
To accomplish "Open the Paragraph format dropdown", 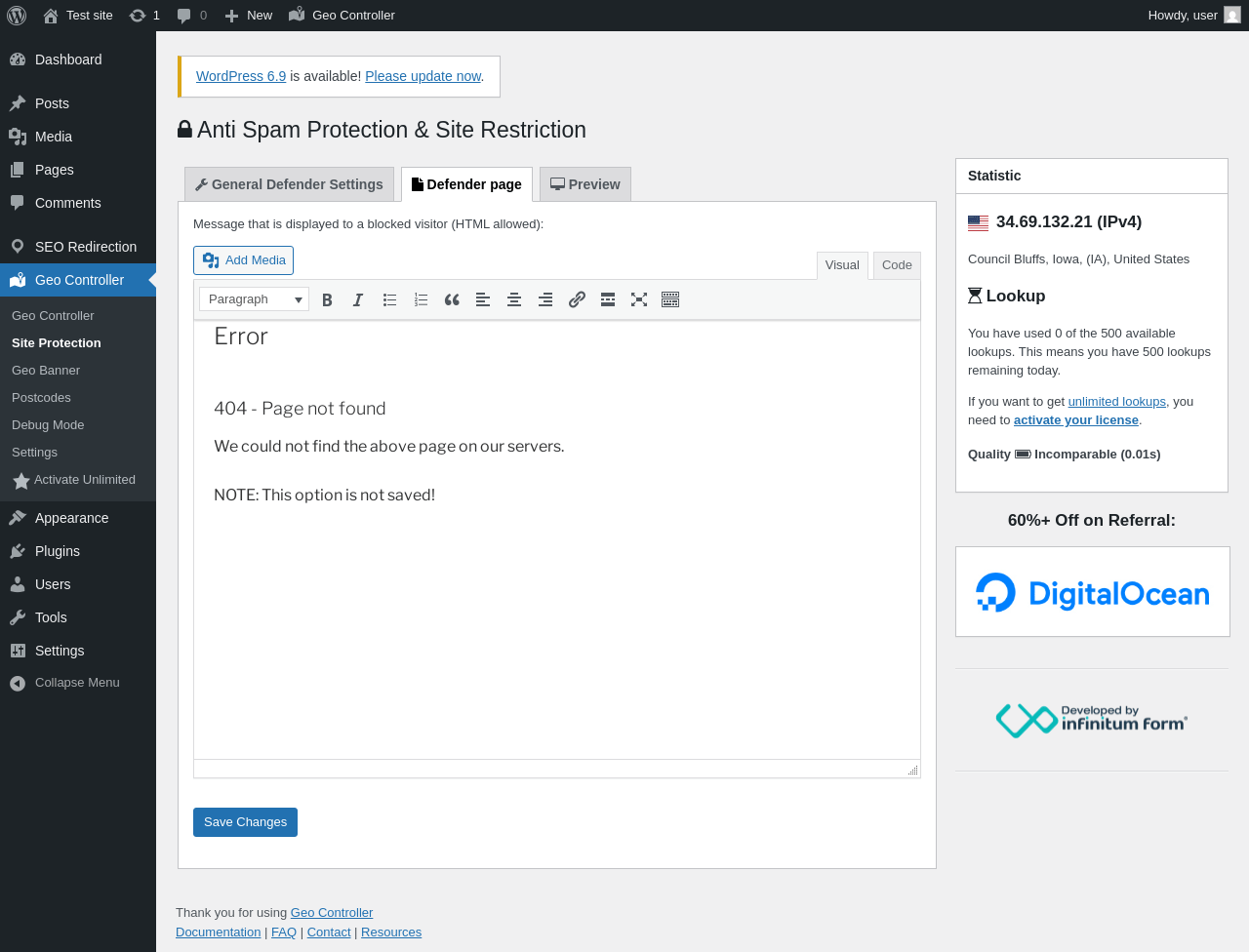I will (254, 299).
